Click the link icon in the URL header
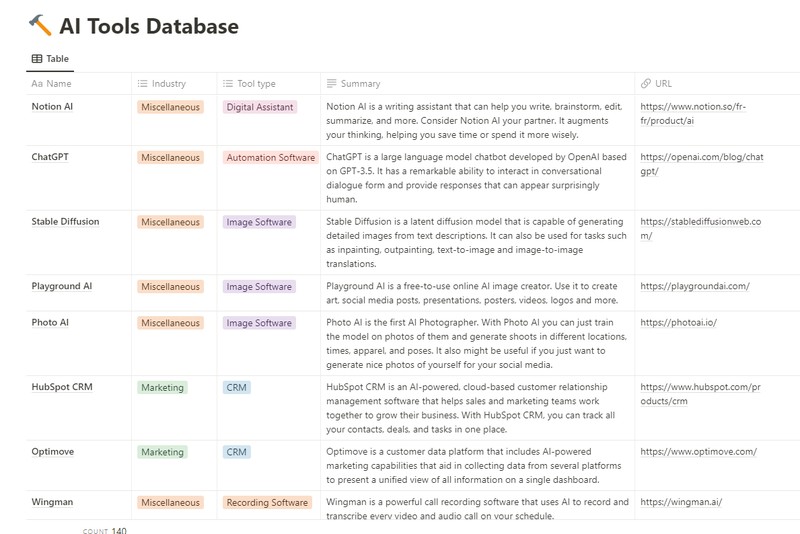The image size is (800, 534). pyautogui.click(x=646, y=84)
